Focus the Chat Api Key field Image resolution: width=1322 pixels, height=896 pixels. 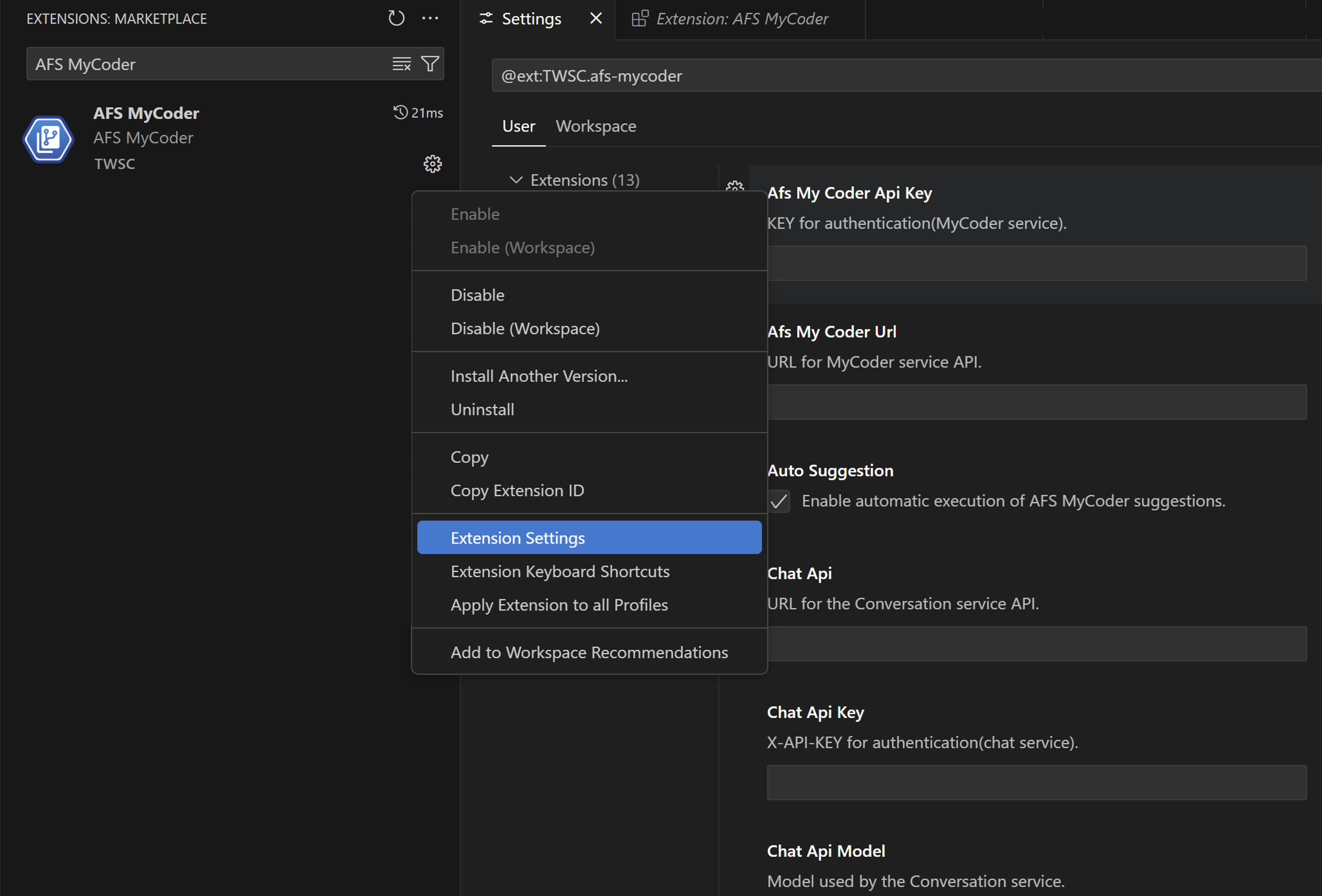click(1037, 782)
